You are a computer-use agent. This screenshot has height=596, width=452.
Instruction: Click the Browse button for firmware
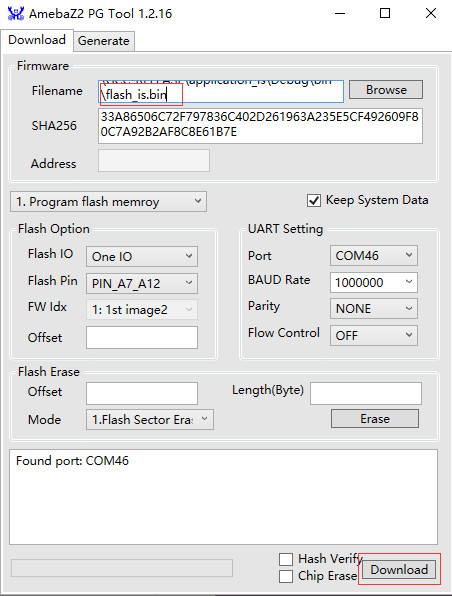[386, 90]
